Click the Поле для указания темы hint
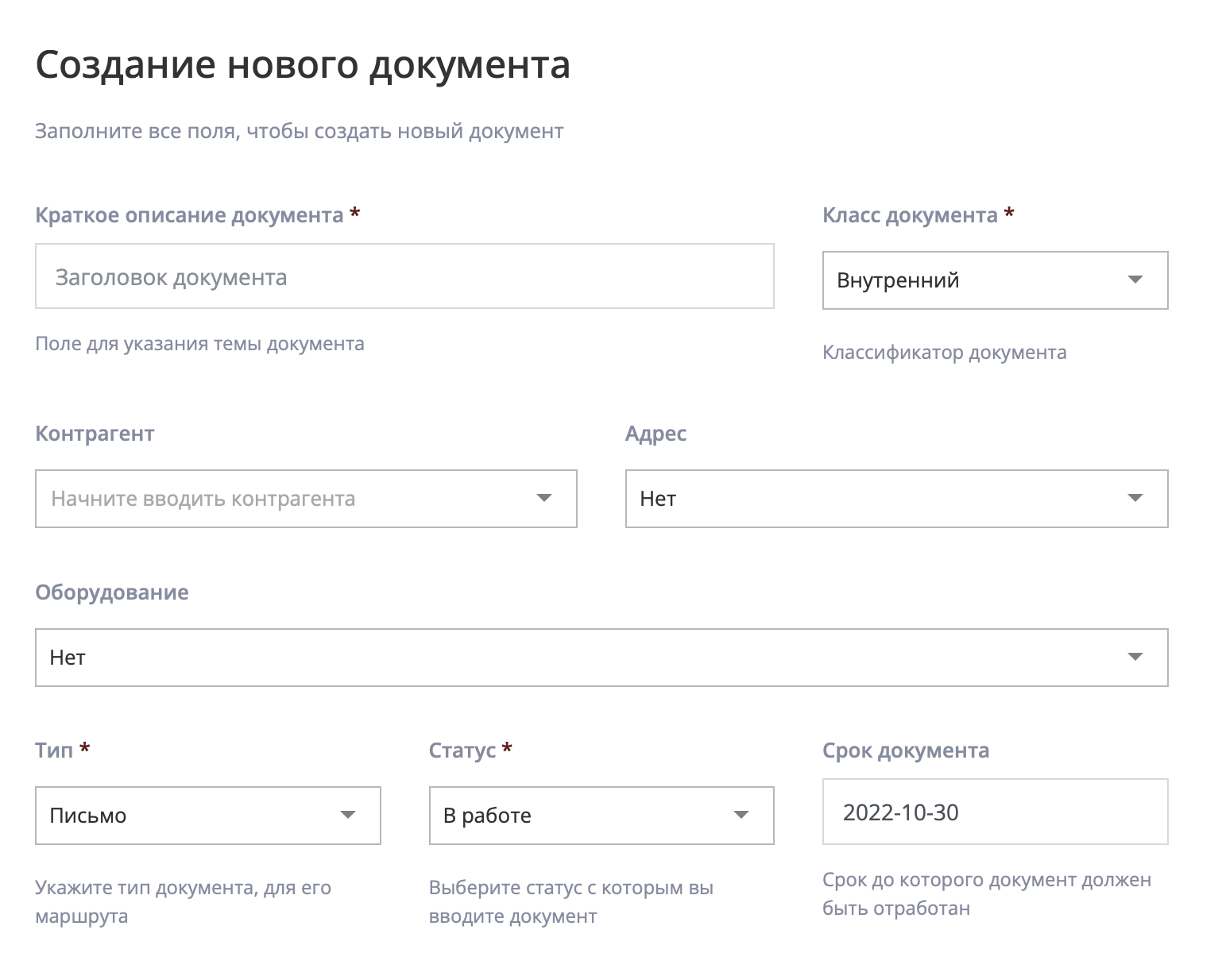Image resolution: width=1222 pixels, height=980 pixels. click(199, 344)
